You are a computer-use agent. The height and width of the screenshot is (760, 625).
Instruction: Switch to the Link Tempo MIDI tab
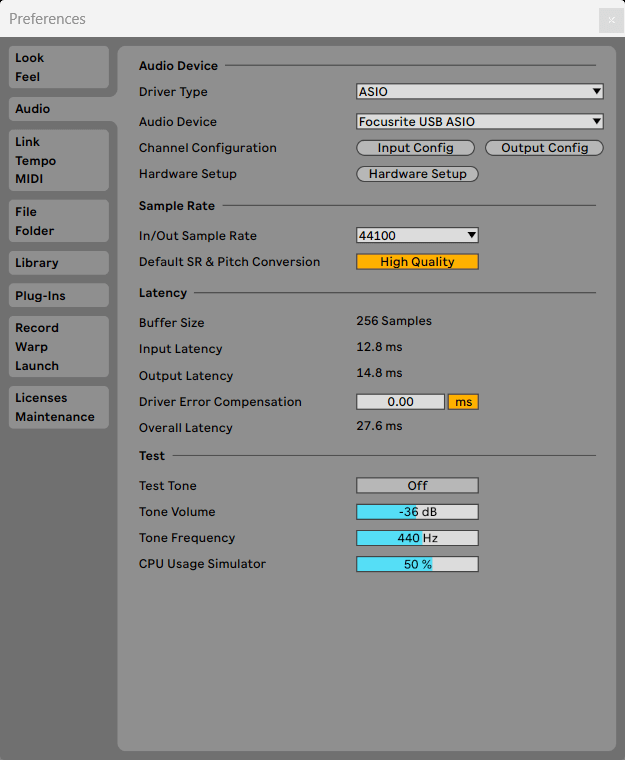tap(58, 160)
